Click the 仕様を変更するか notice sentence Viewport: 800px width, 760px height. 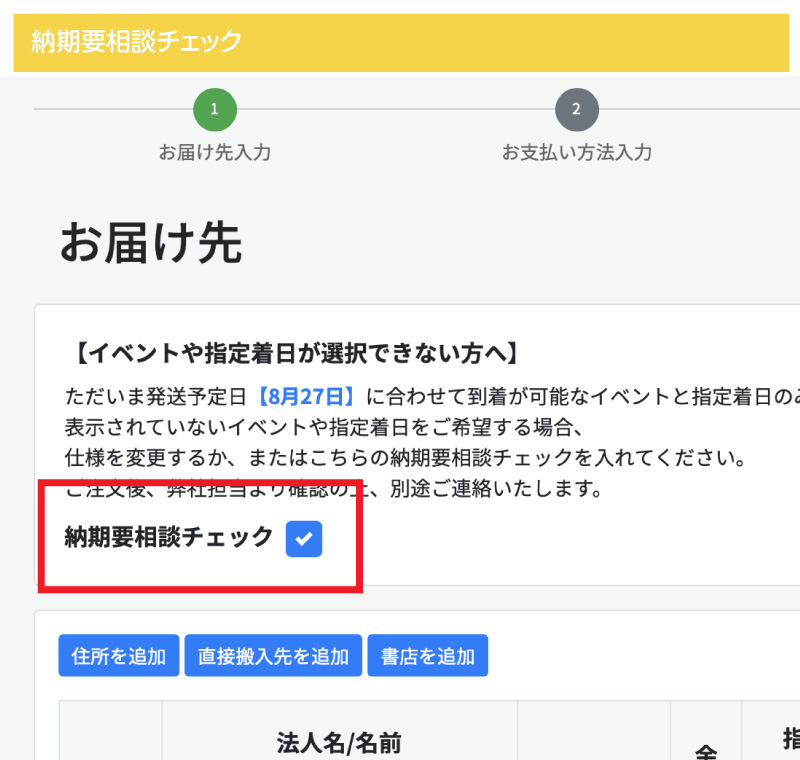(x=406, y=458)
